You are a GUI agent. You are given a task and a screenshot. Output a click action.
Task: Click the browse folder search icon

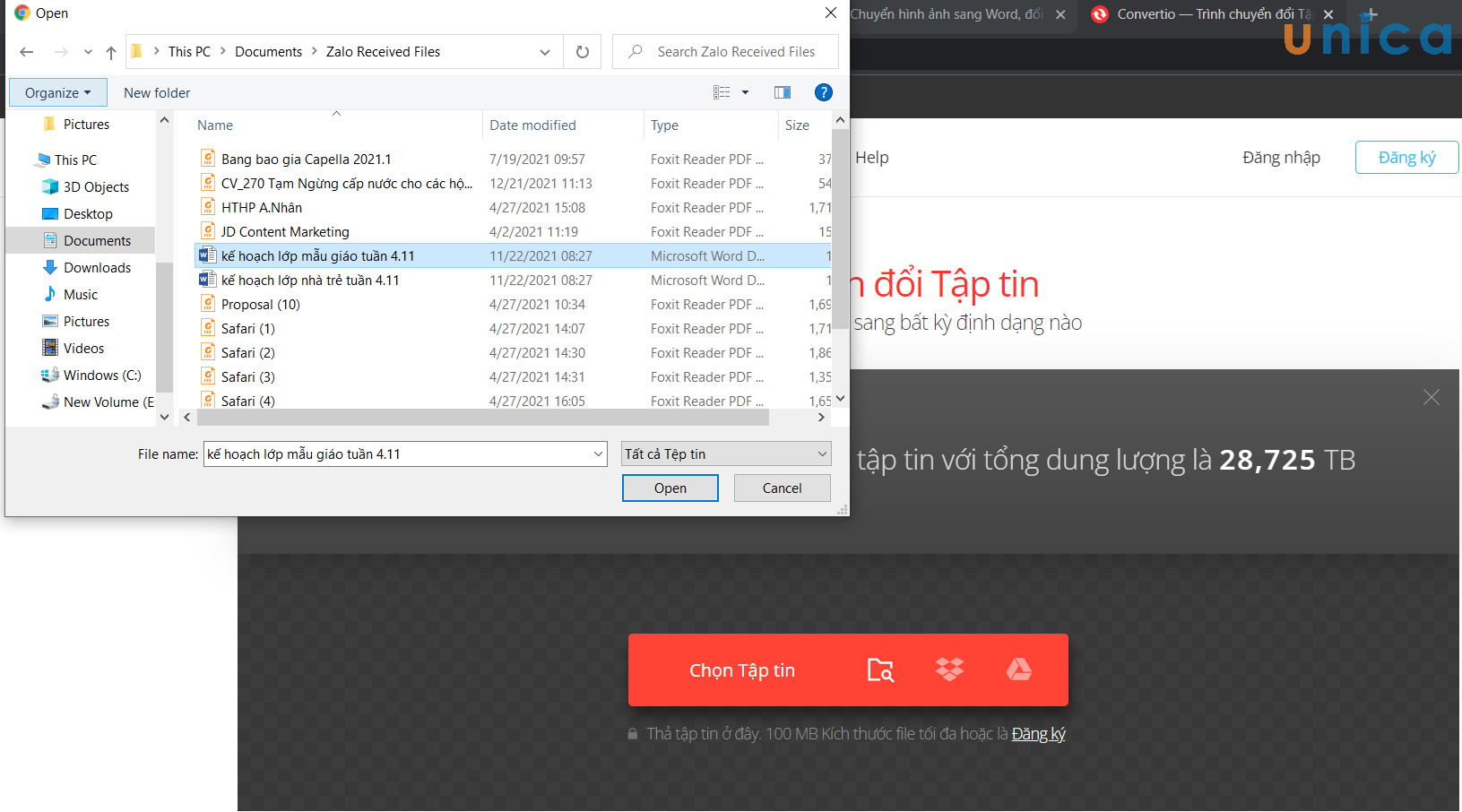[x=880, y=669]
